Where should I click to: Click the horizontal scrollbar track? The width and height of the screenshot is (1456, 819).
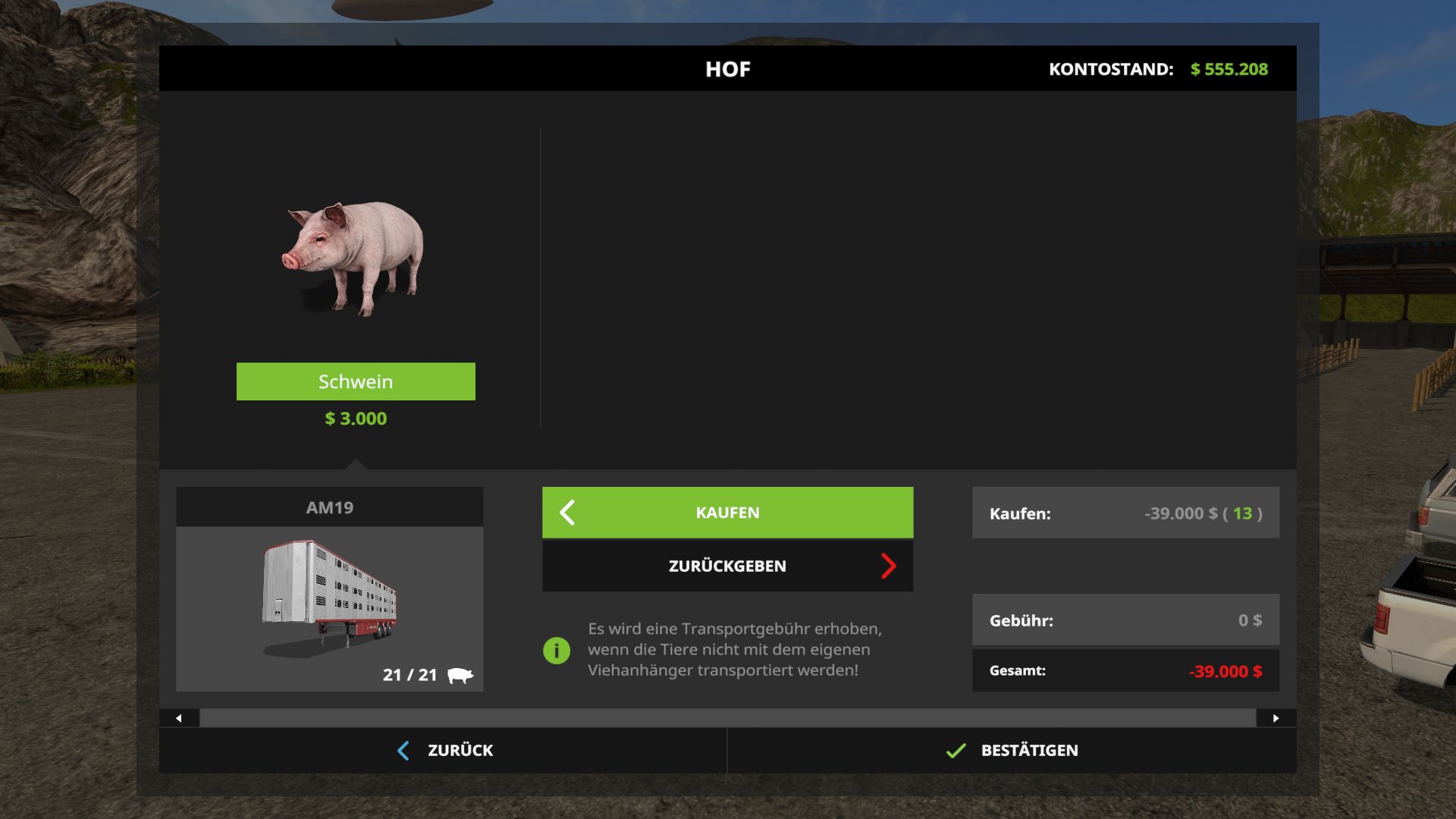tap(727, 718)
